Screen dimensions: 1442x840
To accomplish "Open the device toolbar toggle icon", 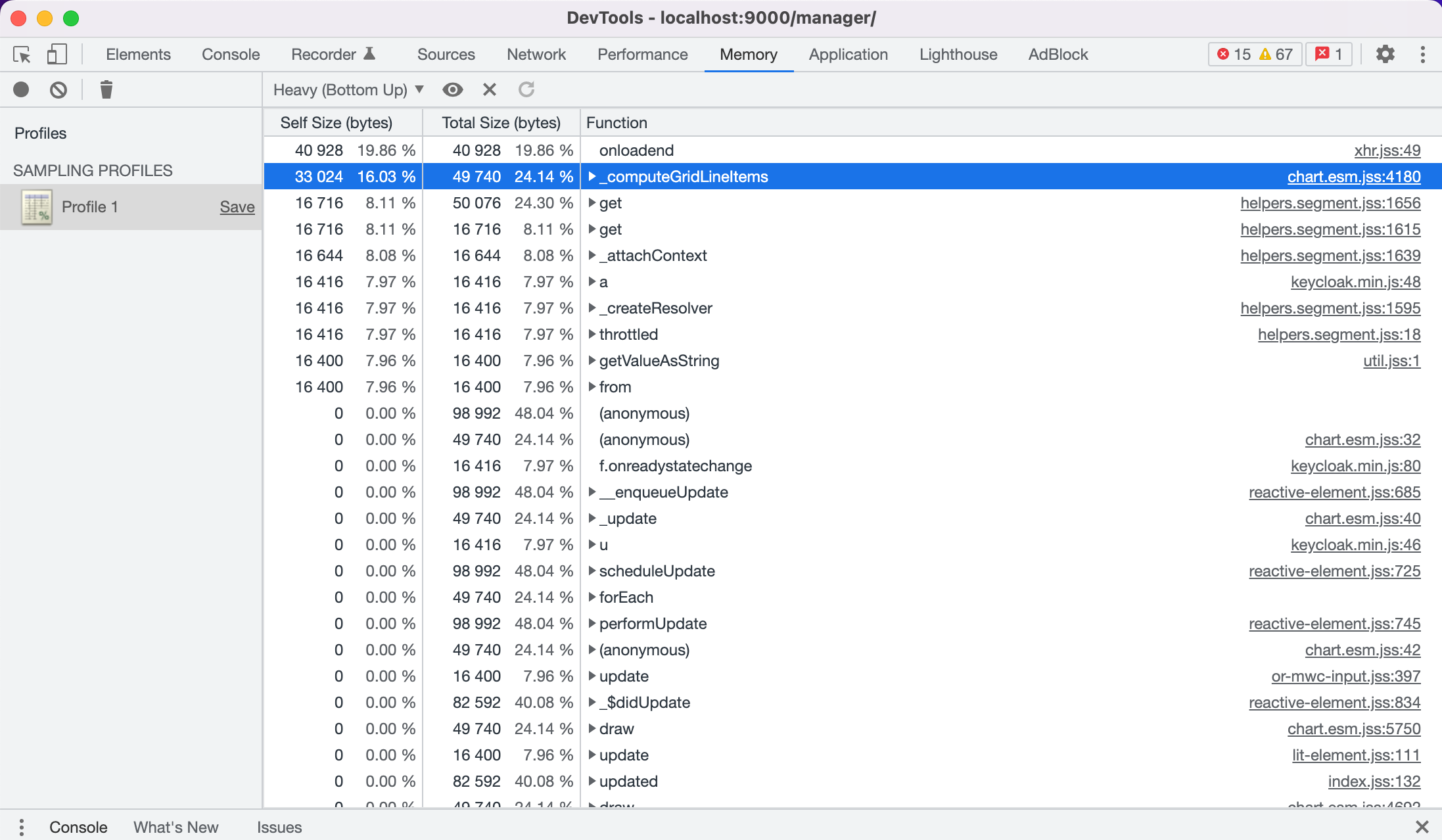I will click(x=57, y=55).
